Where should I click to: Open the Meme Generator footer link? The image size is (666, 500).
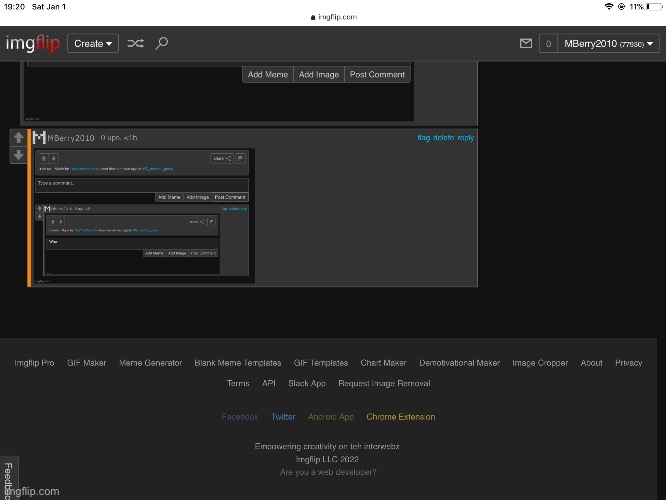(150, 363)
